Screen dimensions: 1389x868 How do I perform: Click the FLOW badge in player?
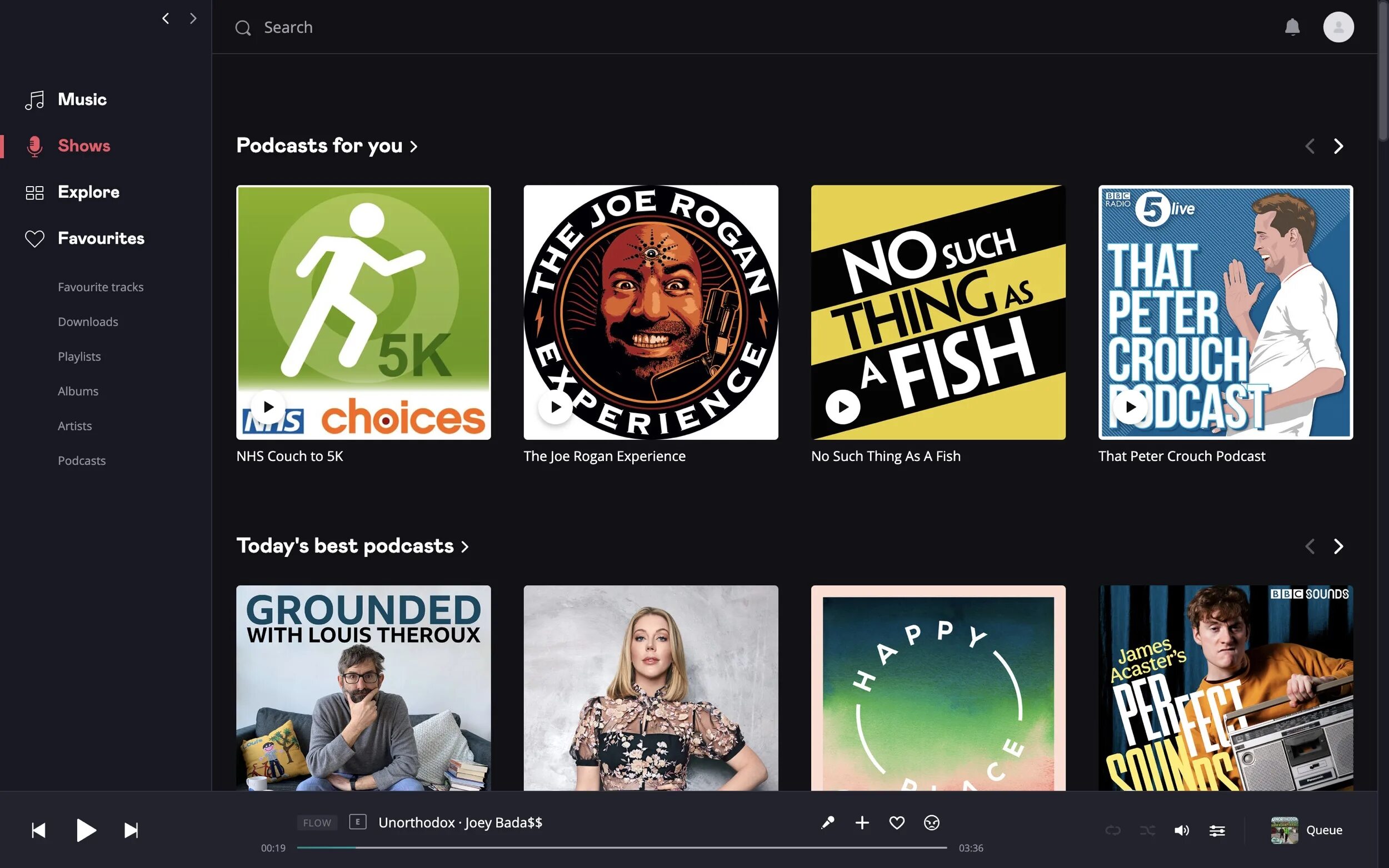(317, 822)
